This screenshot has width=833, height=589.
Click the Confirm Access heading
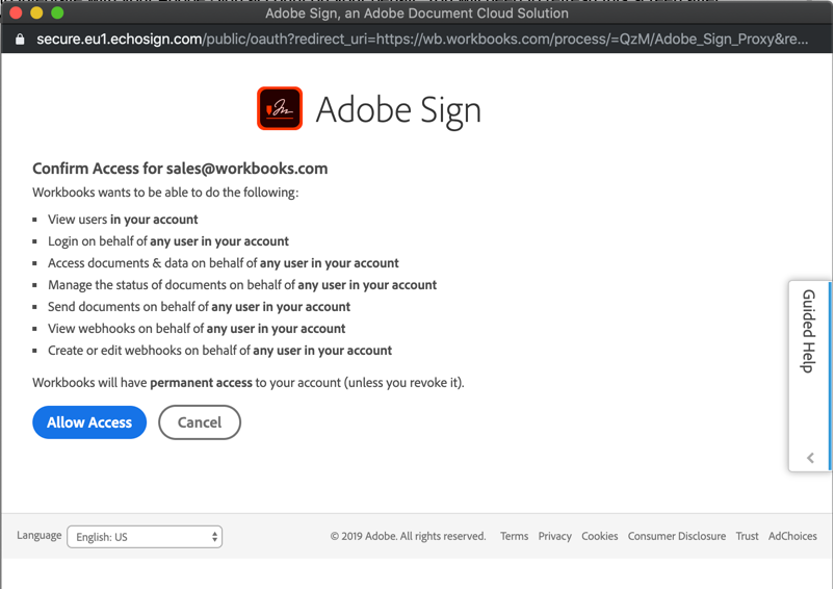click(180, 168)
